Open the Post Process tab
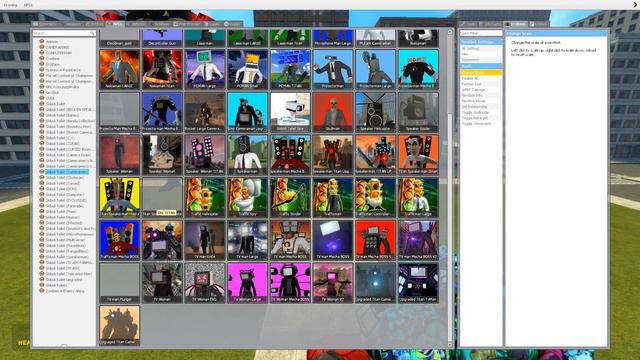Viewport: 640px width, 360px height. pyautogui.click(x=187, y=24)
